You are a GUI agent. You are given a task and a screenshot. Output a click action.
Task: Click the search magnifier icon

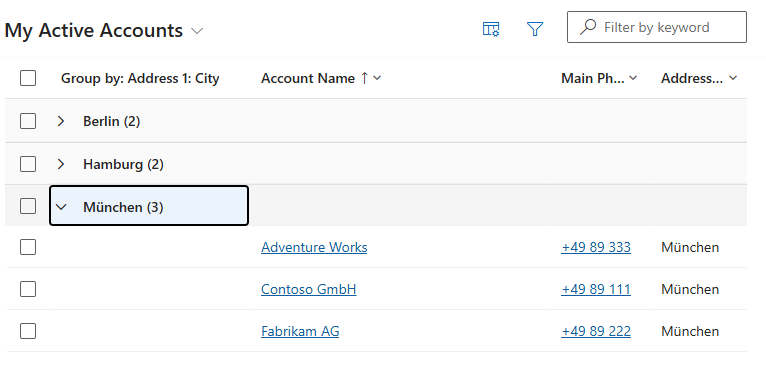tap(588, 27)
